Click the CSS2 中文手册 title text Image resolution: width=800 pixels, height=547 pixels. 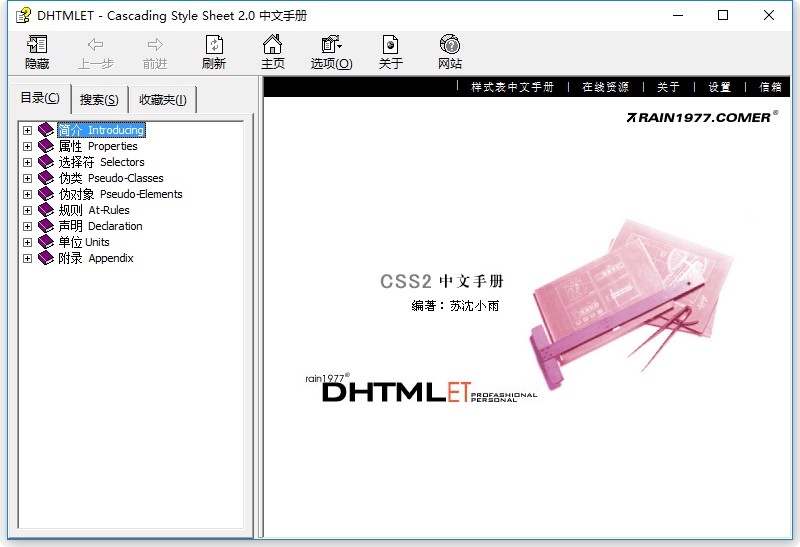442,281
